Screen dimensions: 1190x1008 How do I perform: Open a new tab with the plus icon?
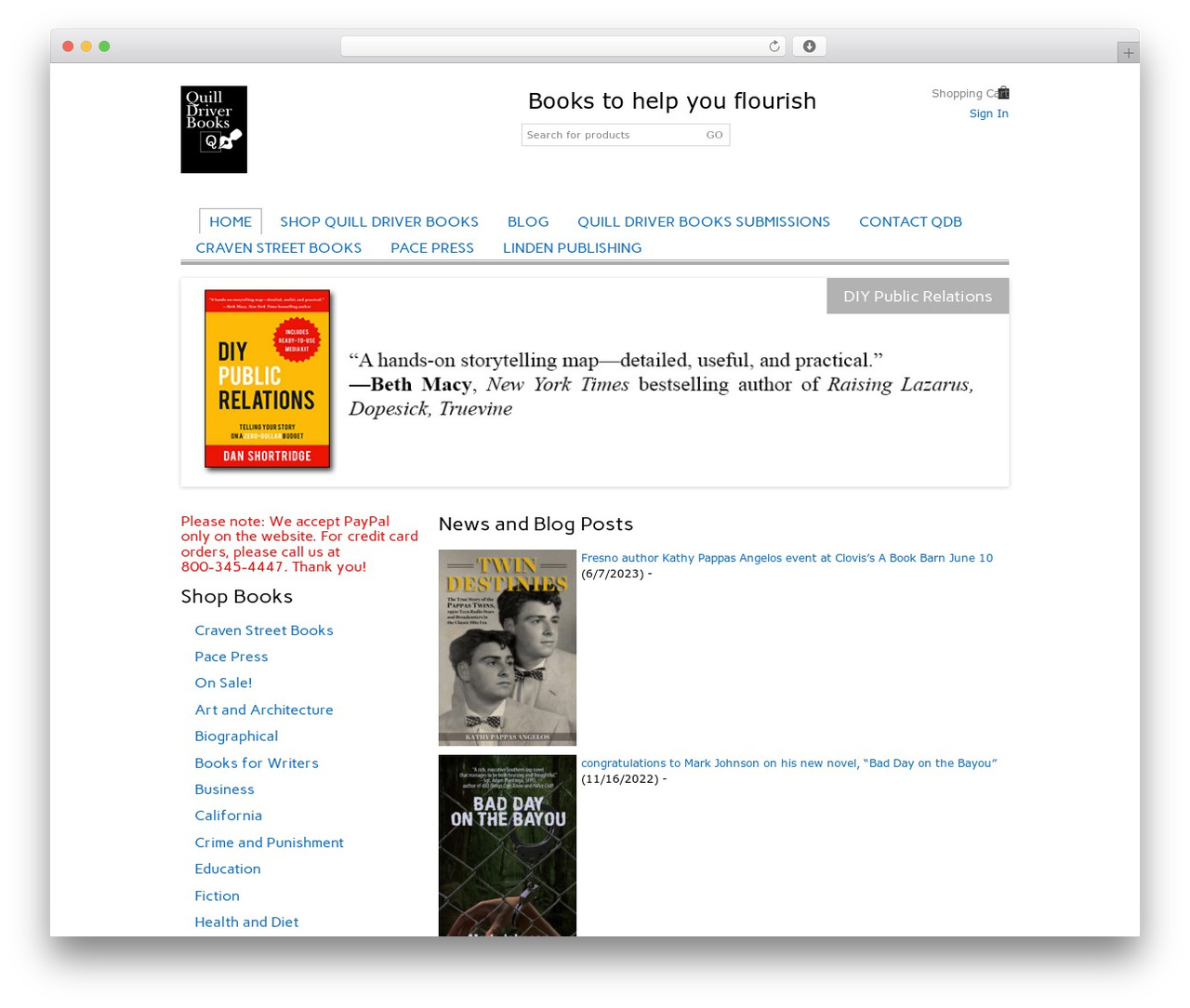[x=1128, y=53]
